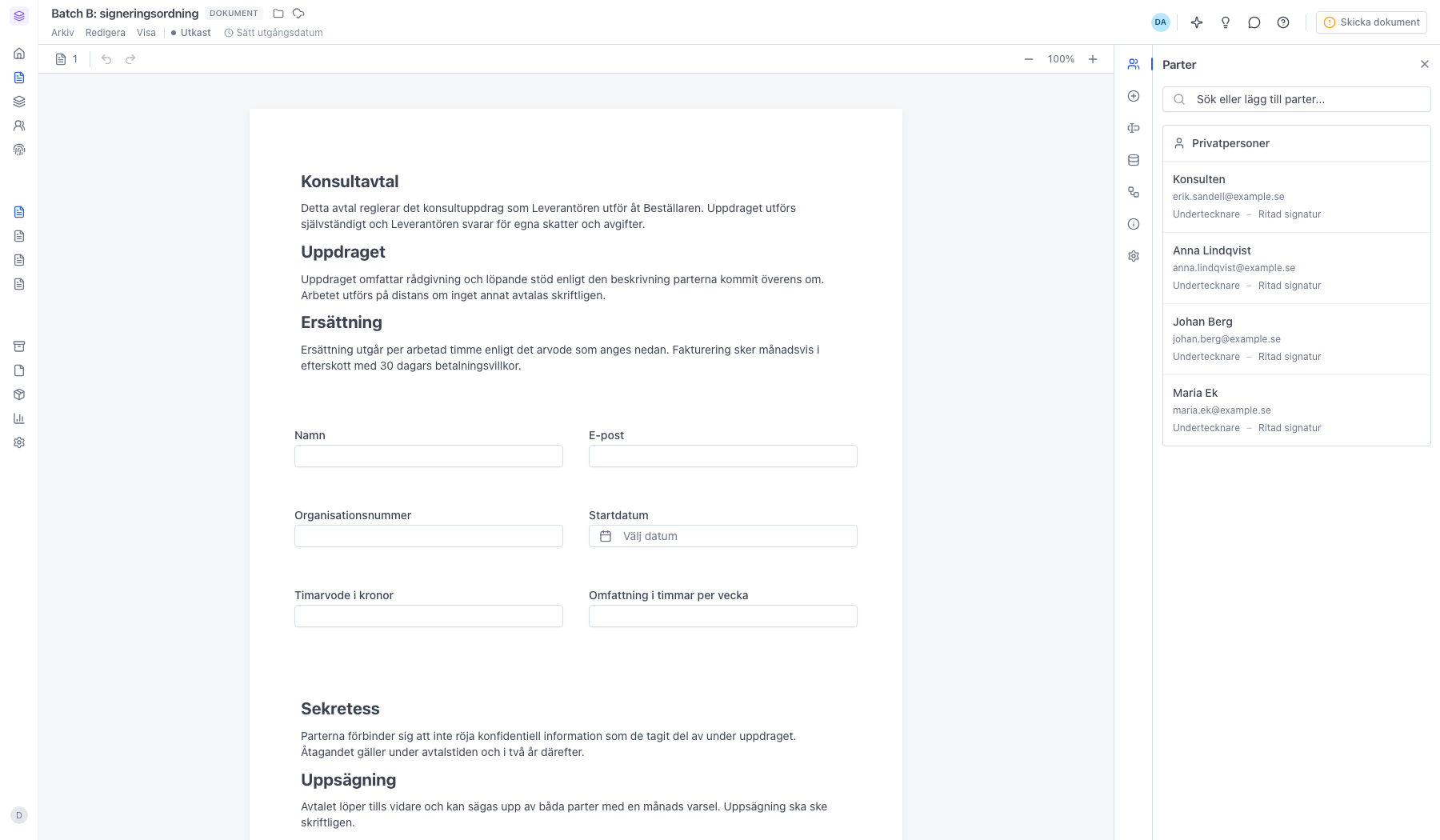The image size is (1440, 840).
Task: Select the Maria Ek party entry
Action: coord(1296,410)
